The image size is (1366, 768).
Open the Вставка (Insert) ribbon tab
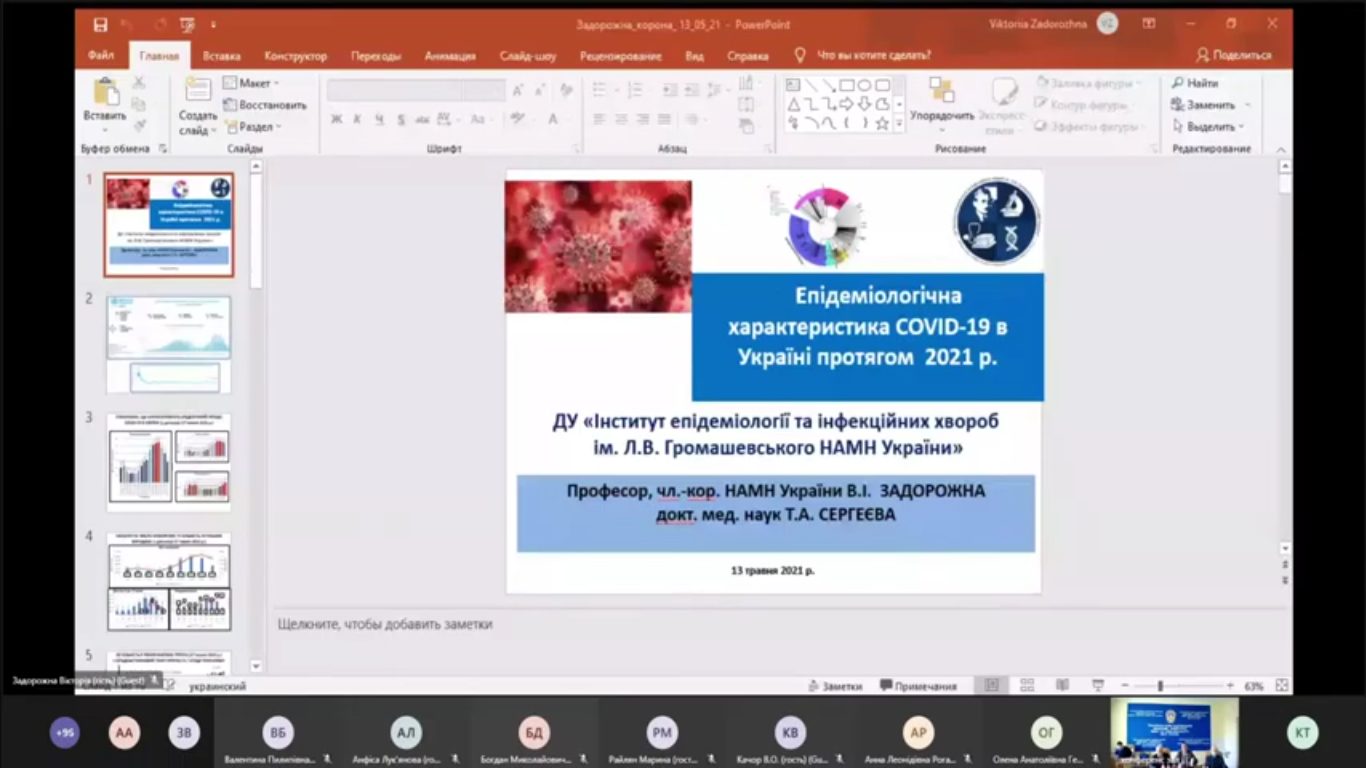[221, 56]
